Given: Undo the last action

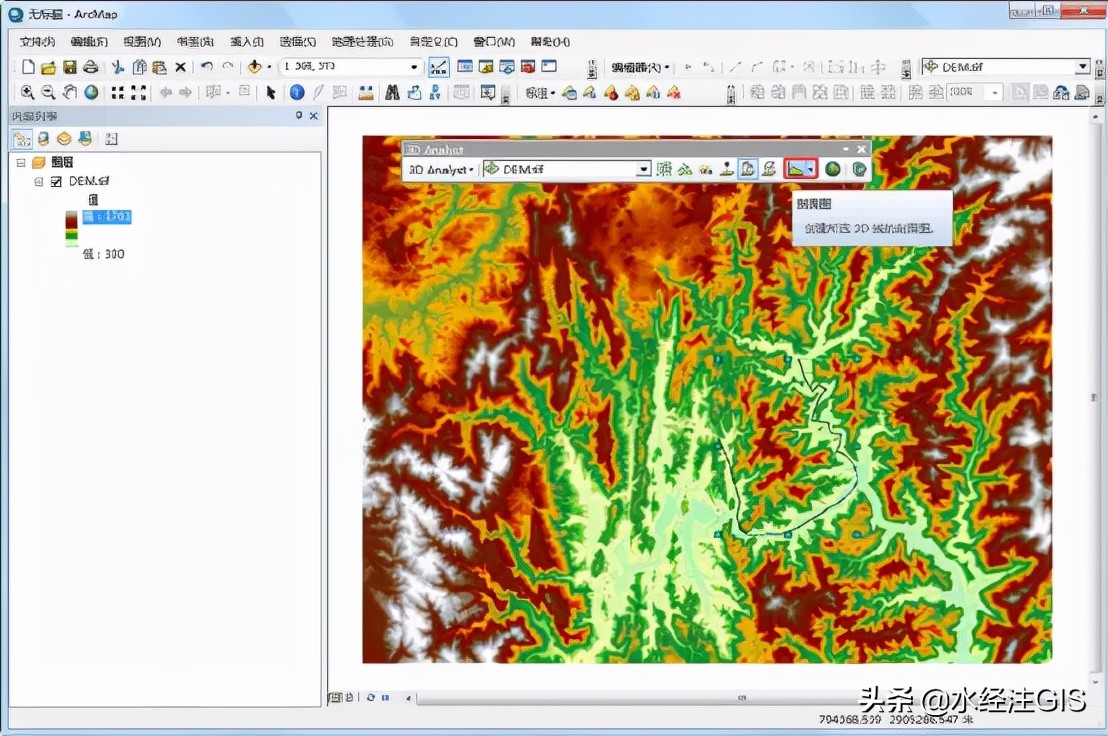Looking at the screenshot, I should 206,66.
